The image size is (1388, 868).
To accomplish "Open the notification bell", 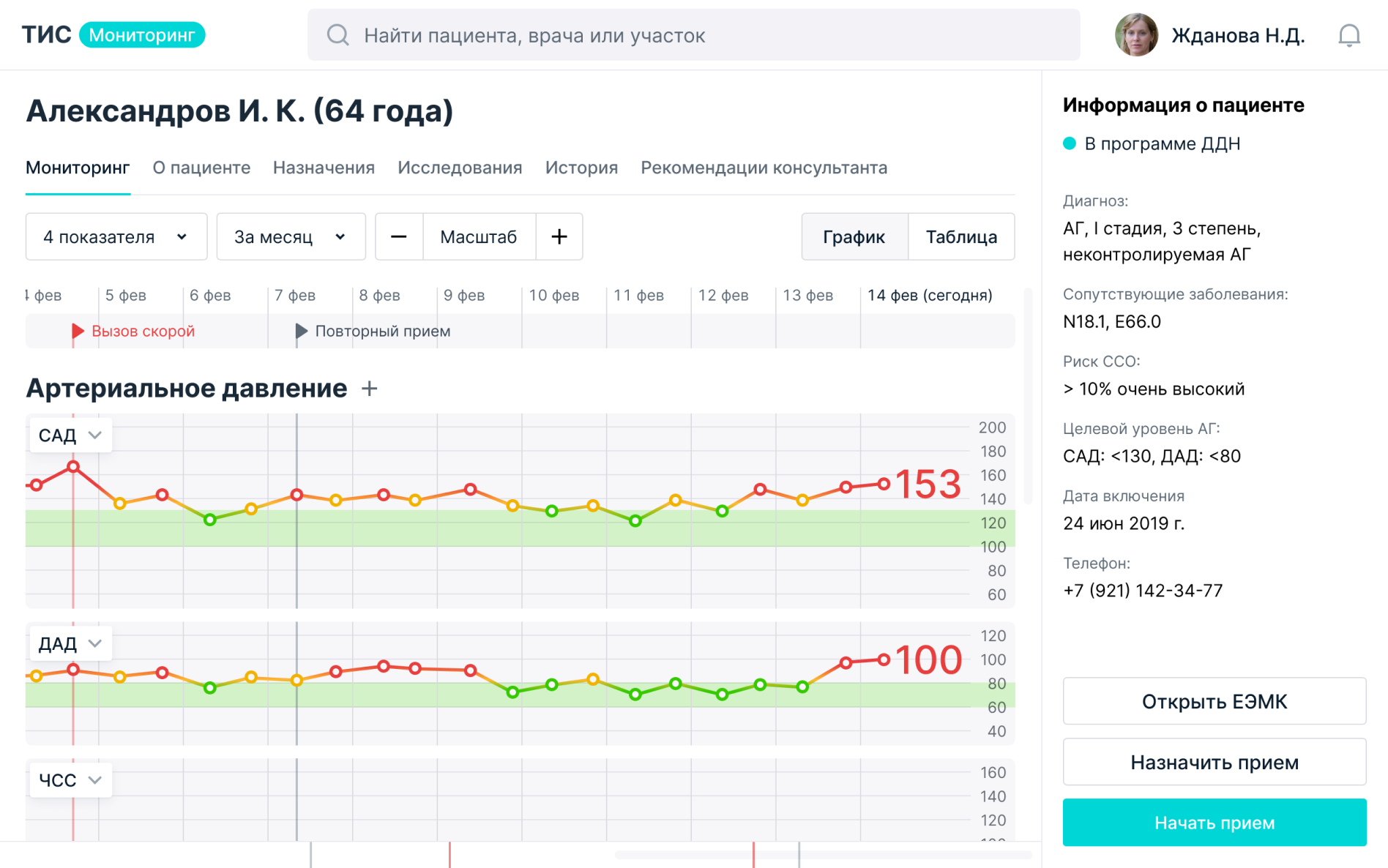I will click(x=1349, y=34).
